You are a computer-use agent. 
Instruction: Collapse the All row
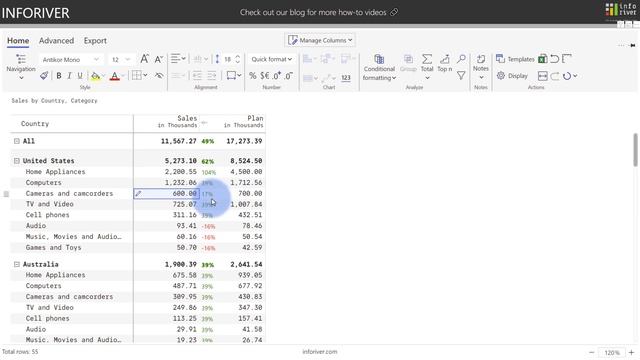coord(17,141)
